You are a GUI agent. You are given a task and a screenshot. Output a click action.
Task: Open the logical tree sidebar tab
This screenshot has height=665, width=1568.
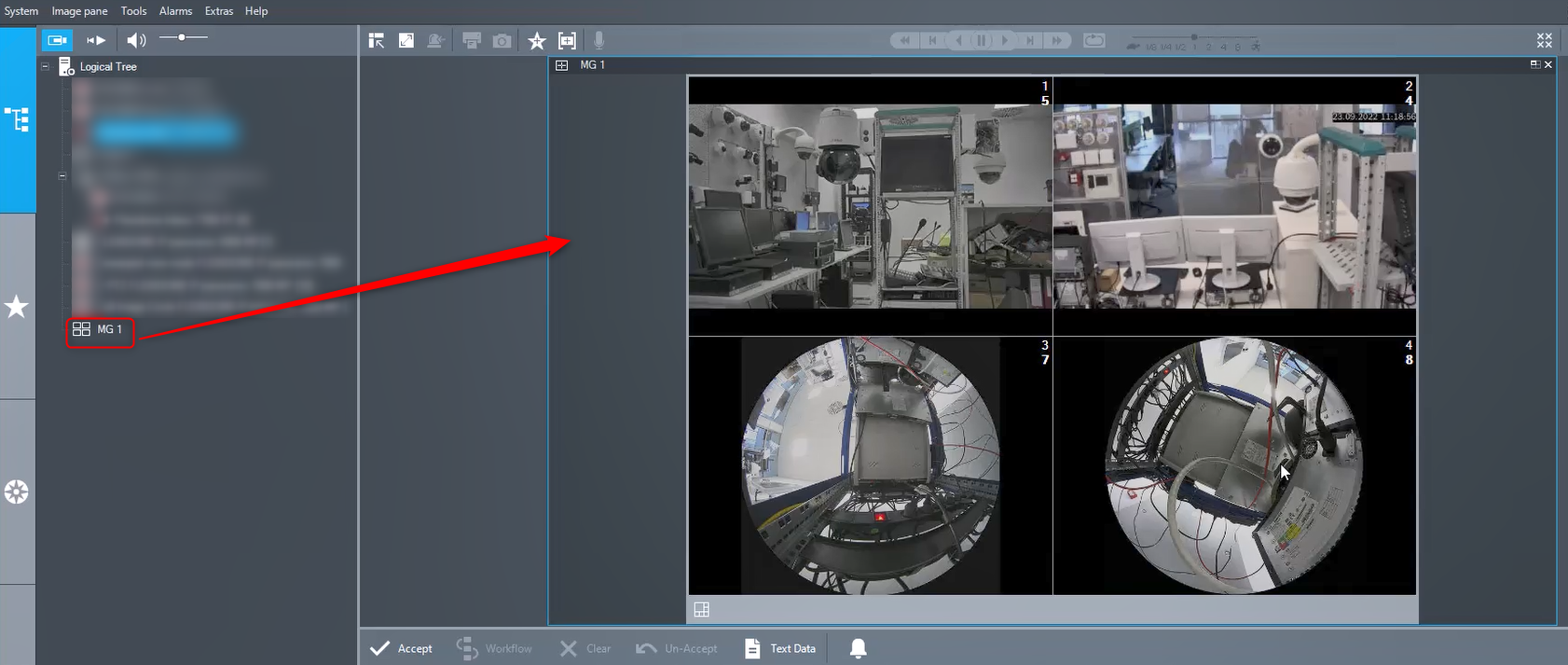[x=17, y=119]
